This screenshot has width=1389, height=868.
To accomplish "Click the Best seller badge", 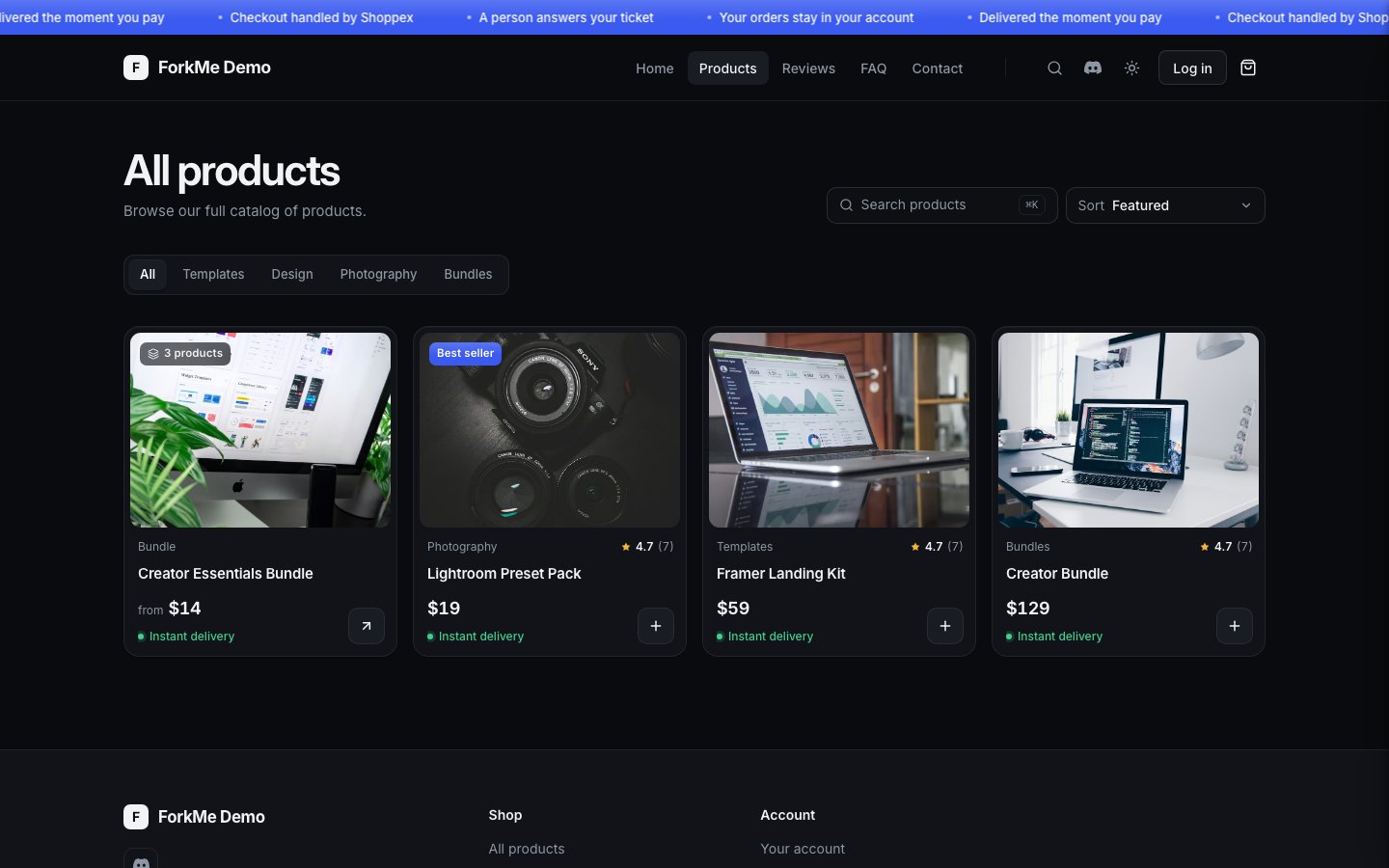I will point(465,354).
